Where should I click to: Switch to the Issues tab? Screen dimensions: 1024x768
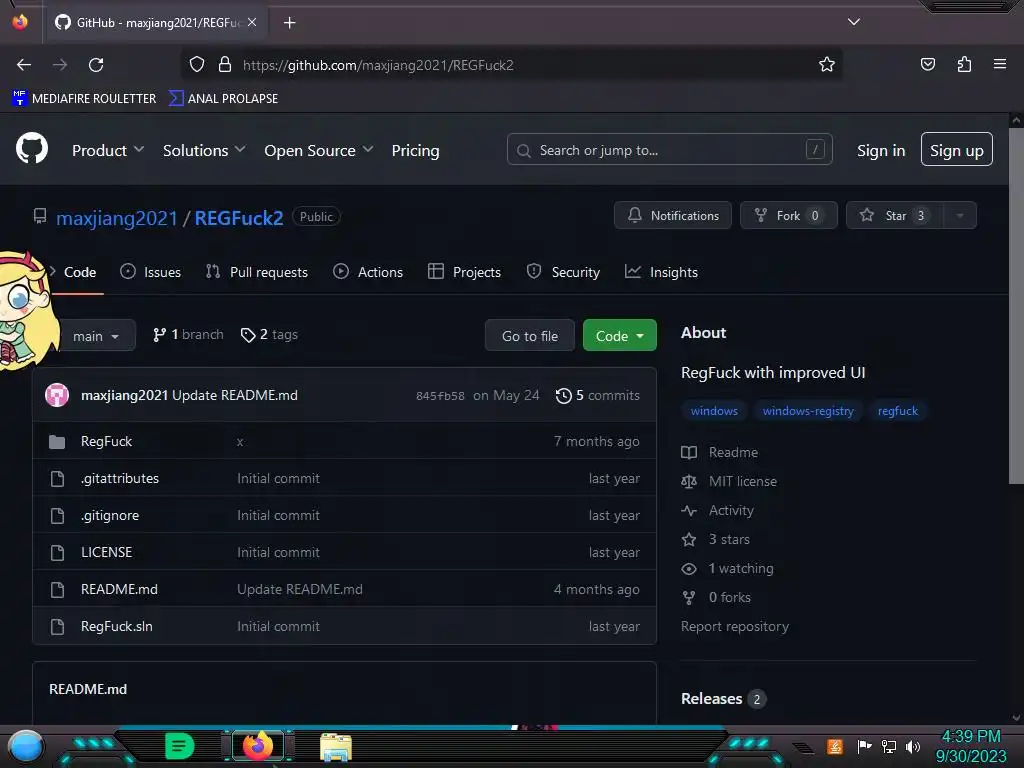tap(150, 272)
